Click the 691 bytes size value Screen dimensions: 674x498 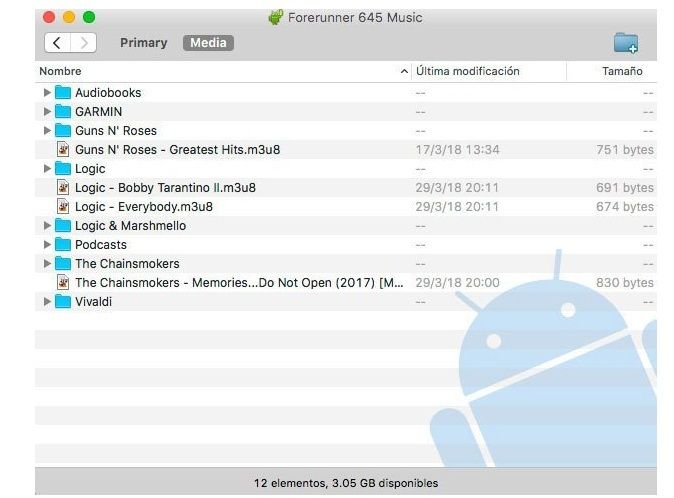[x=625, y=187]
